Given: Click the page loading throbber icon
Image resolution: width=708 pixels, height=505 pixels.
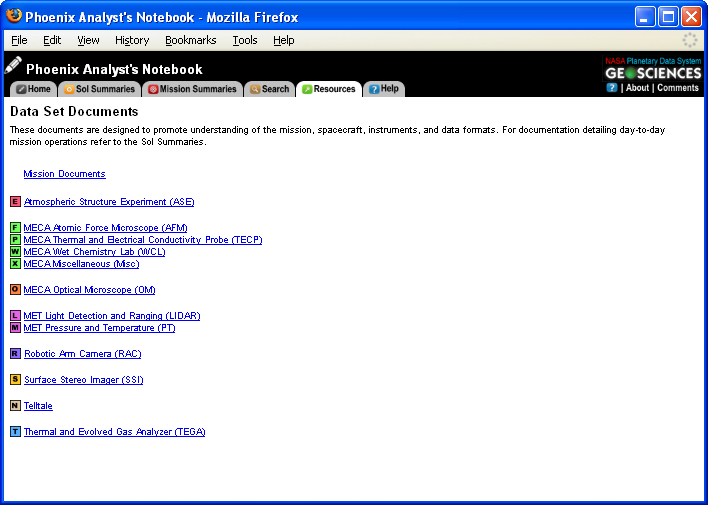Looking at the screenshot, I should [x=689, y=40].
